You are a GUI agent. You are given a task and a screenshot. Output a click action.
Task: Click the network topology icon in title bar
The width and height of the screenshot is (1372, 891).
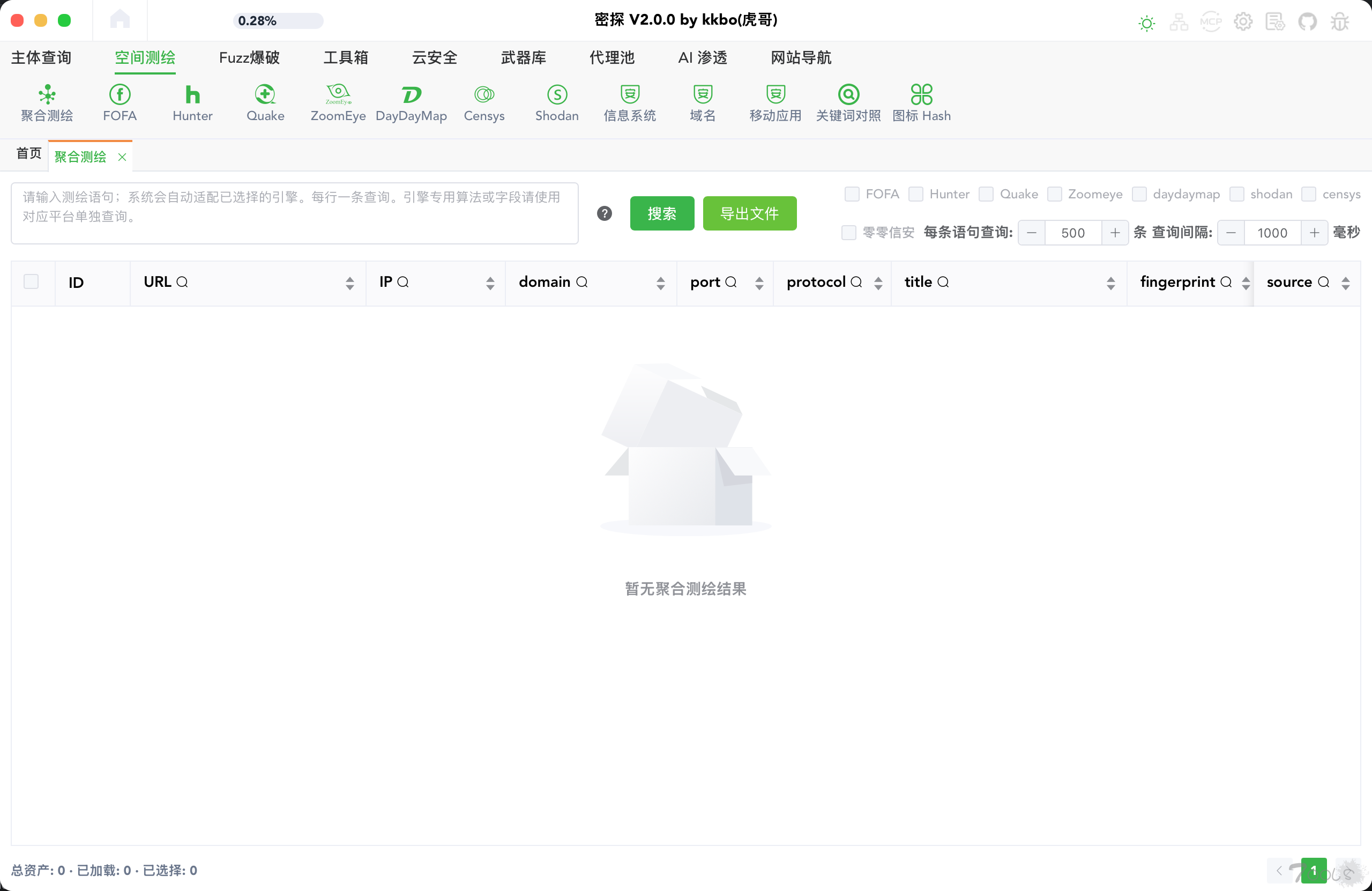[x=1179, y=22]
